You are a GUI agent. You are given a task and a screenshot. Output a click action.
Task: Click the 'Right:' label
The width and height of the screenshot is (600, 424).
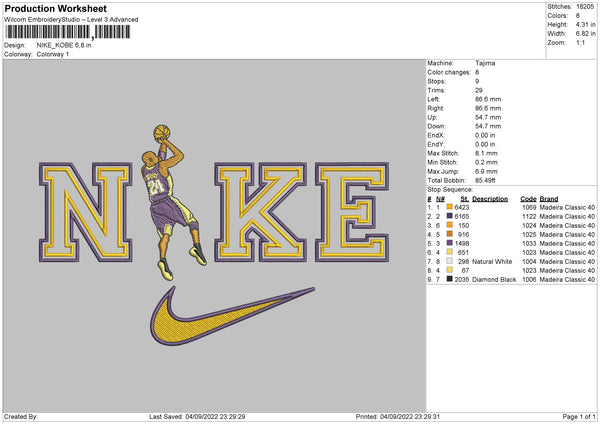(x=435, y=108)
